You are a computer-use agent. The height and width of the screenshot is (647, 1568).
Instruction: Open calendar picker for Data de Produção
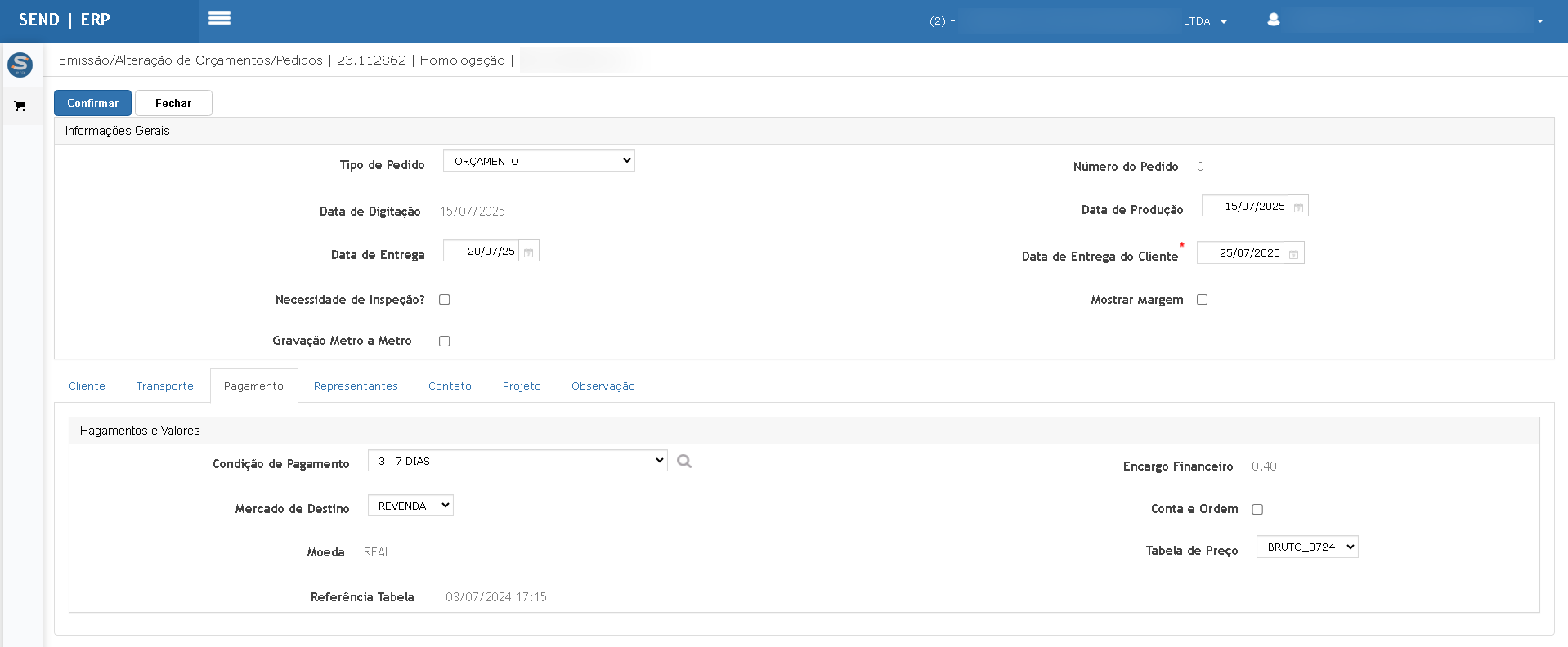(x=1298, y=207)
